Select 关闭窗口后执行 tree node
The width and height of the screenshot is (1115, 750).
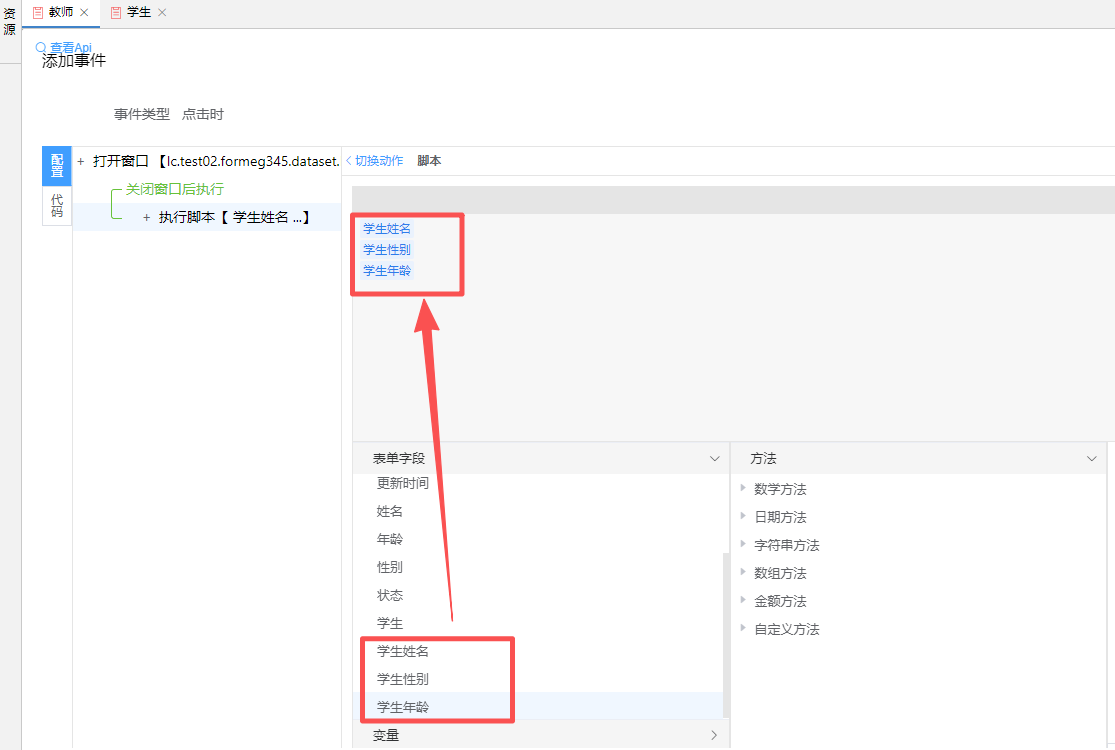tap(174, 189)
